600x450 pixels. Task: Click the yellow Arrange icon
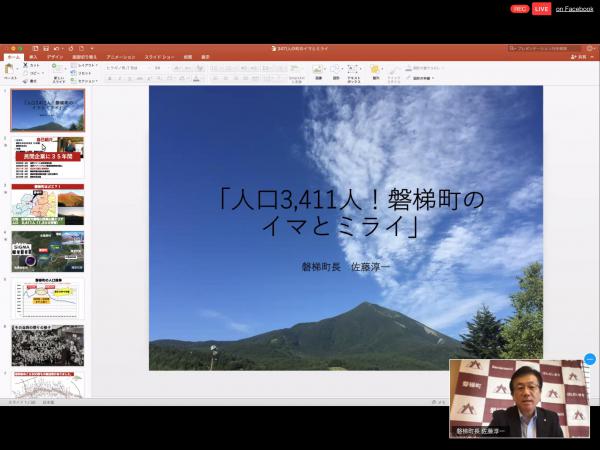point(375,71)
